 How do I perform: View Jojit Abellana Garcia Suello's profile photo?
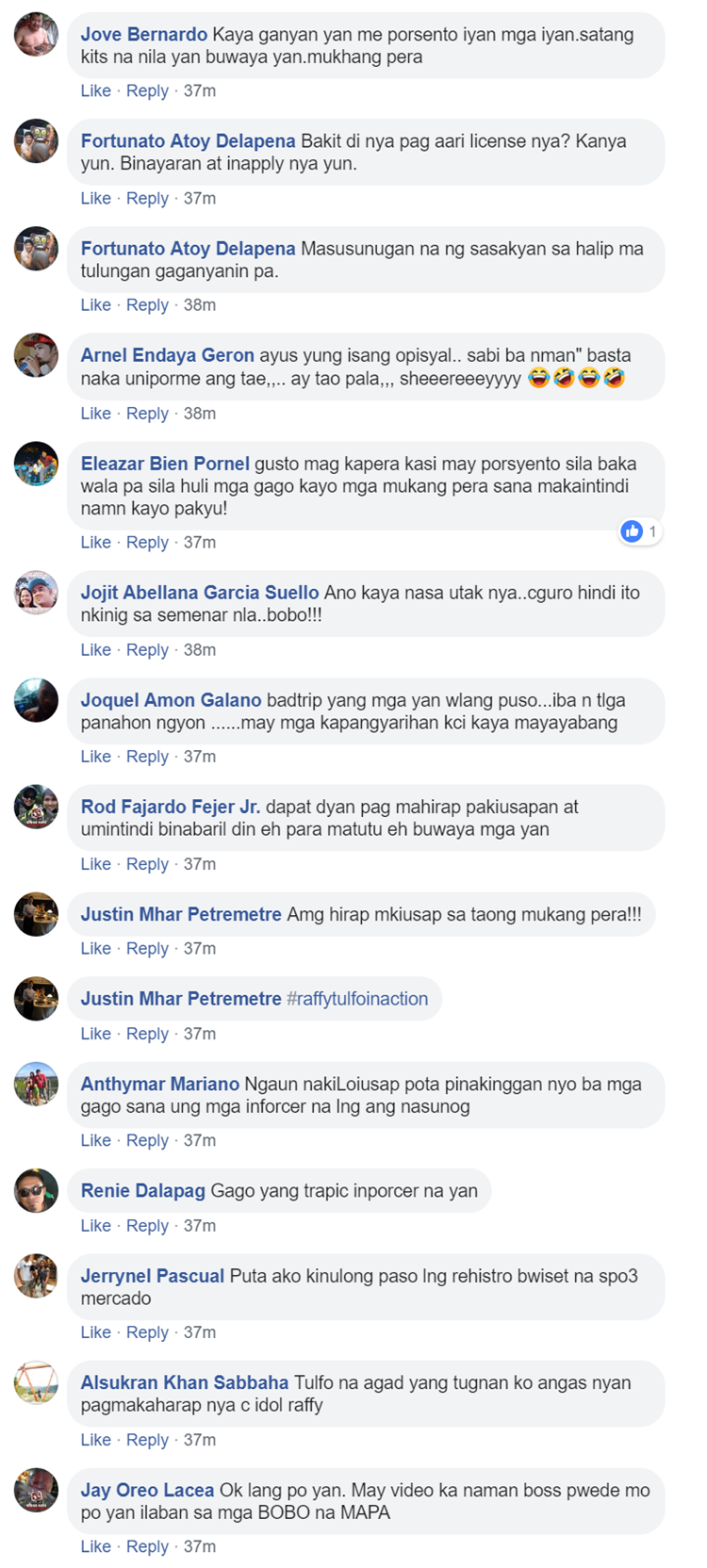[x=36, y=593]
